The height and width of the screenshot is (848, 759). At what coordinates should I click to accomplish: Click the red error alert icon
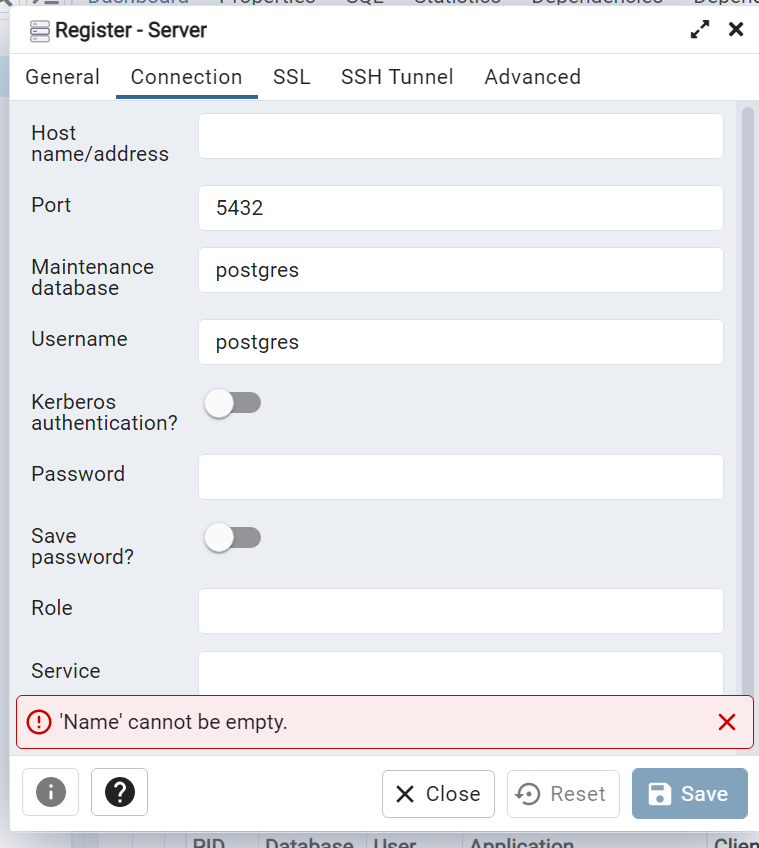point(38,722)
